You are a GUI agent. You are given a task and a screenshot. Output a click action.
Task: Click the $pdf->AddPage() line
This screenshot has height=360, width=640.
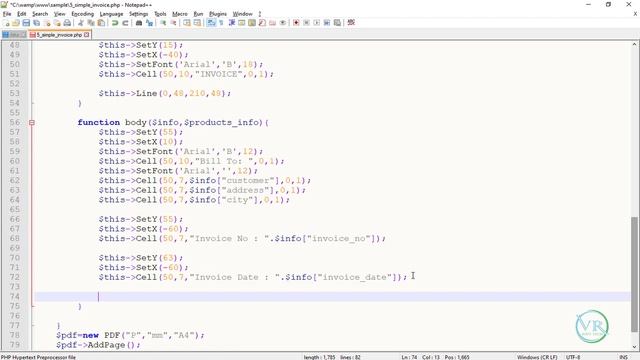point(98,345)
